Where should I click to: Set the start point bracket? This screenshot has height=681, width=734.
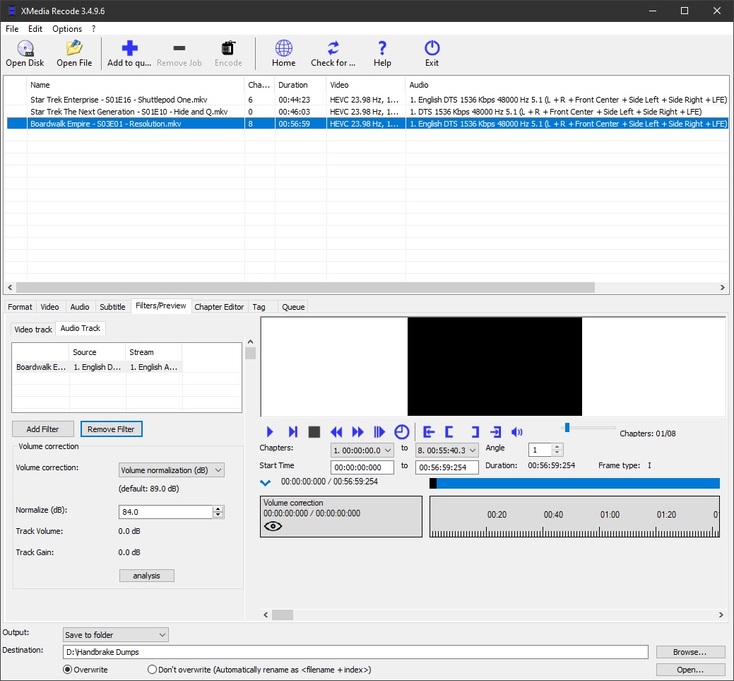(449, 432)
